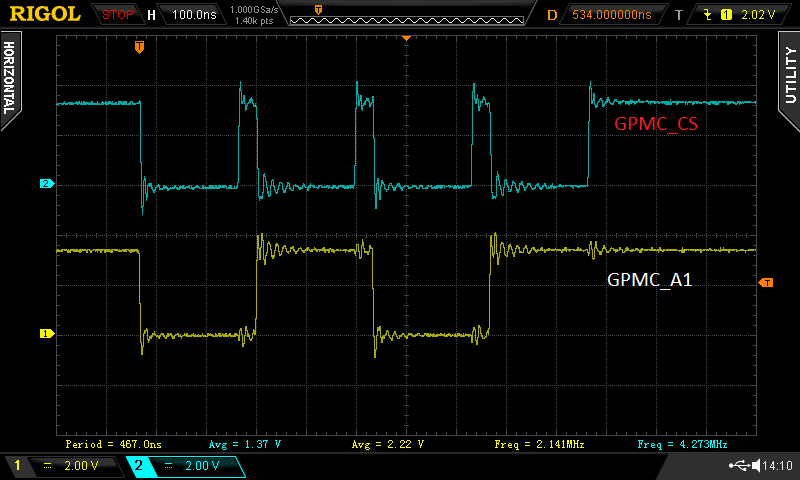800x480 pixels.
Task: Click the orange trigger level arrow at right edge
Action: coord(766,283)
